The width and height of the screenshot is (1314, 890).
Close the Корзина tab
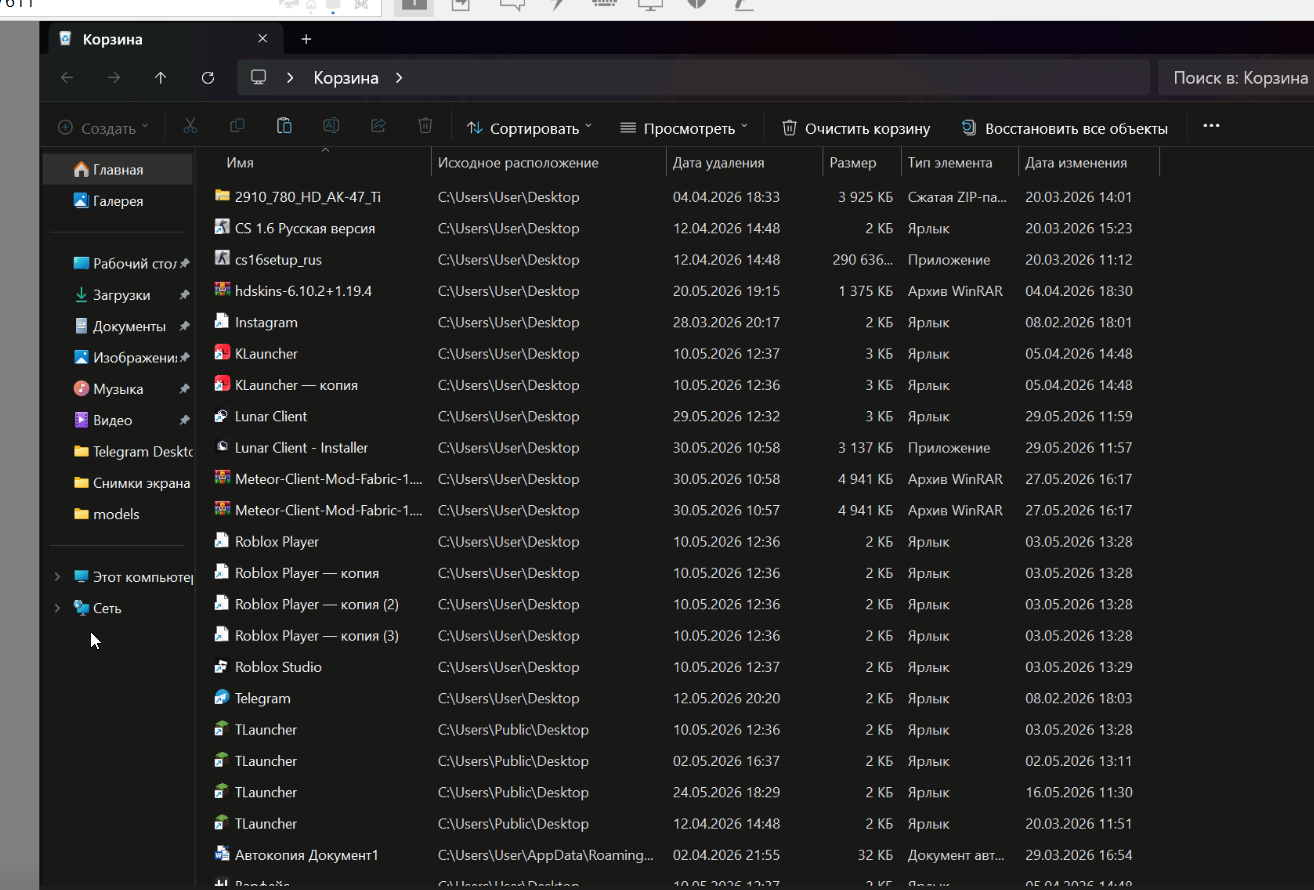[263, 39]
